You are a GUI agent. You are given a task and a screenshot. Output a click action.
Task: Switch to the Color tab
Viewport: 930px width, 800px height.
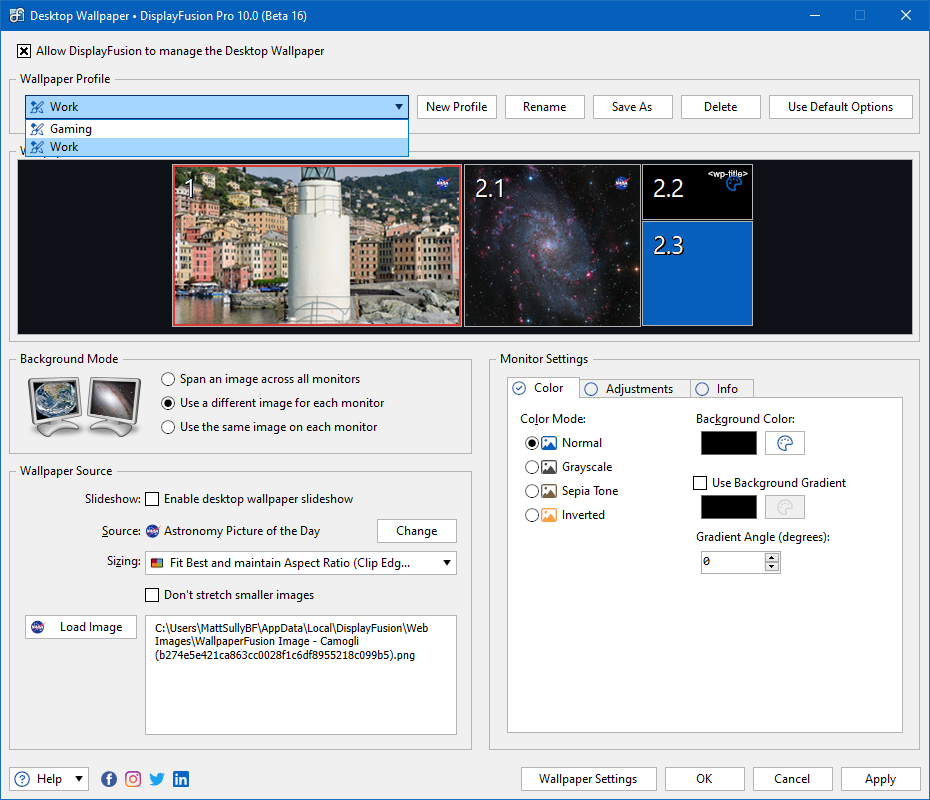(x=543, y=388)
